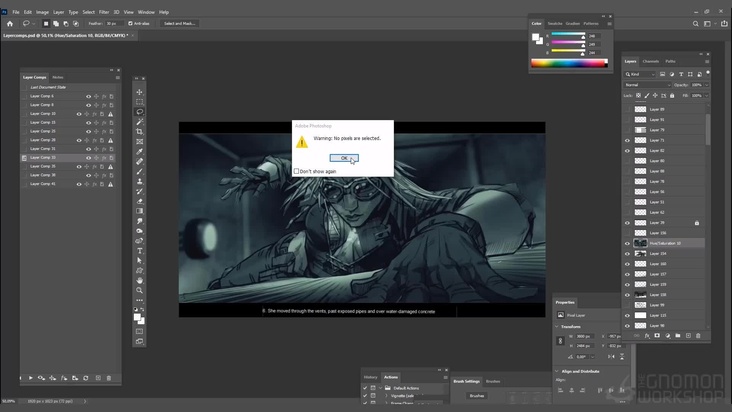Toggle the Anti-alias checkbox

pos(130,23)
